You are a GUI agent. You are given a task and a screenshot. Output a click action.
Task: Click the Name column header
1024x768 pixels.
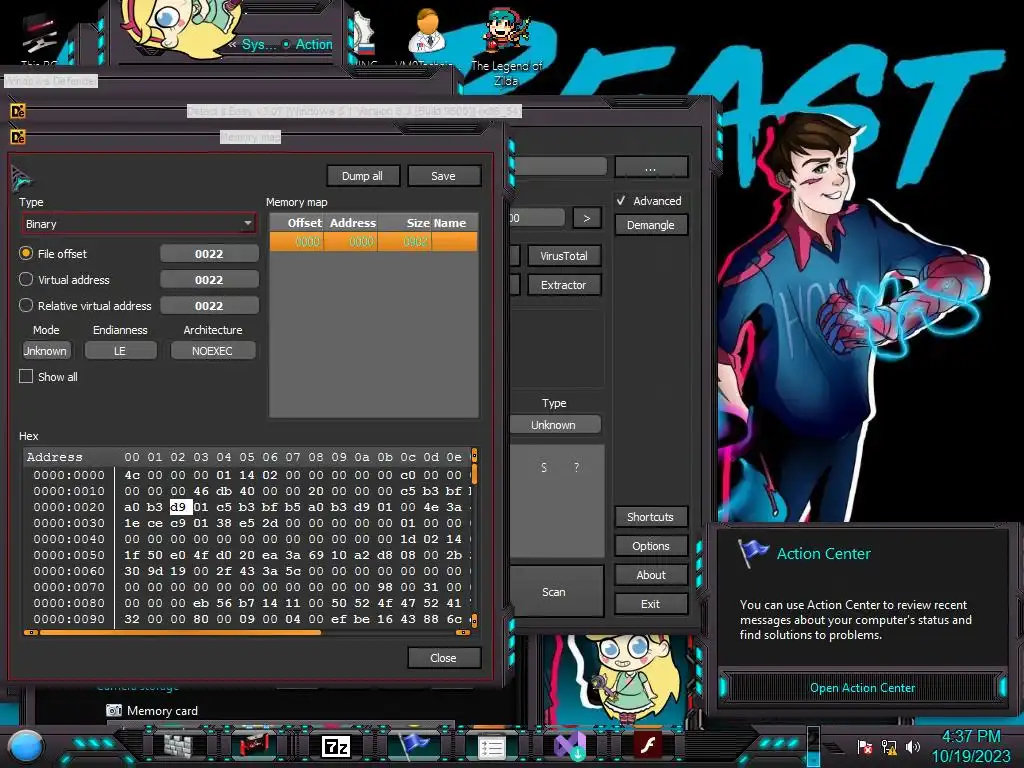point(454,223)
